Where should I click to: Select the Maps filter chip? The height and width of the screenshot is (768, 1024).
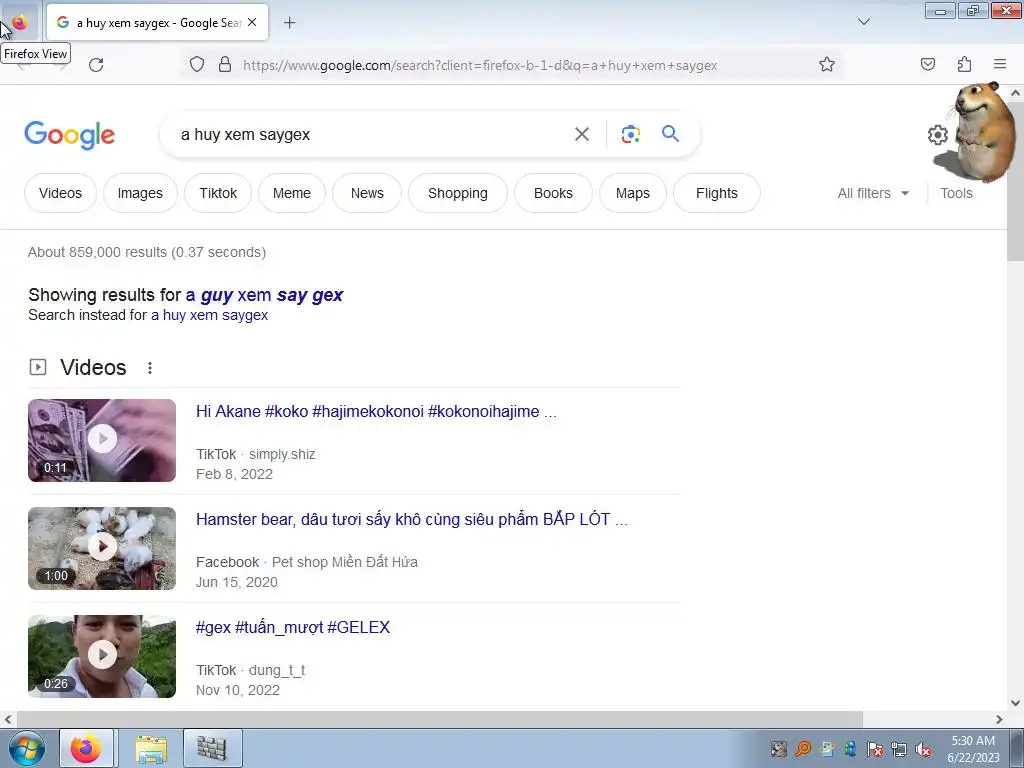632,193
